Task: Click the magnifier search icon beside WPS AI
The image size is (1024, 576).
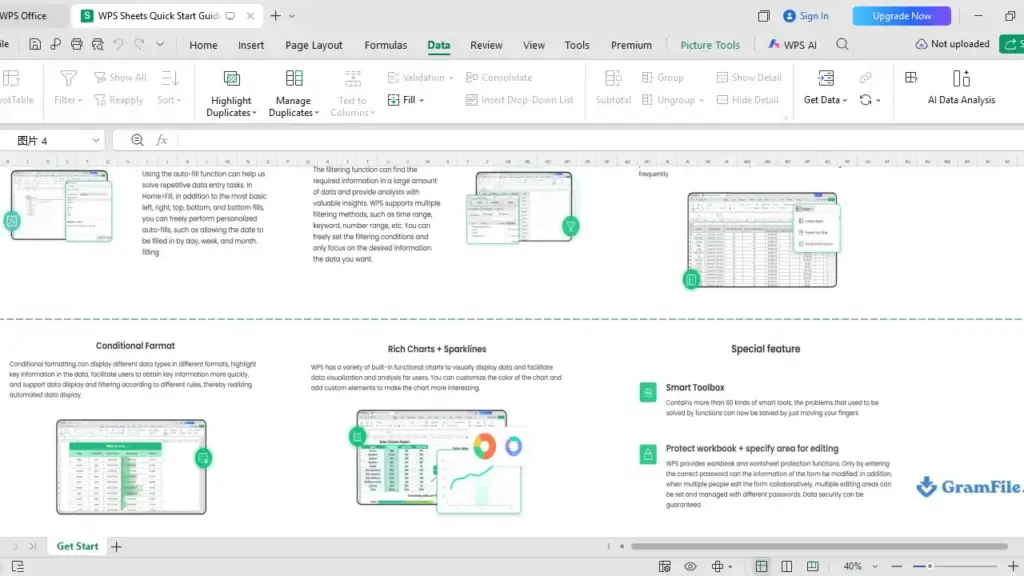Action: point(842,44)
